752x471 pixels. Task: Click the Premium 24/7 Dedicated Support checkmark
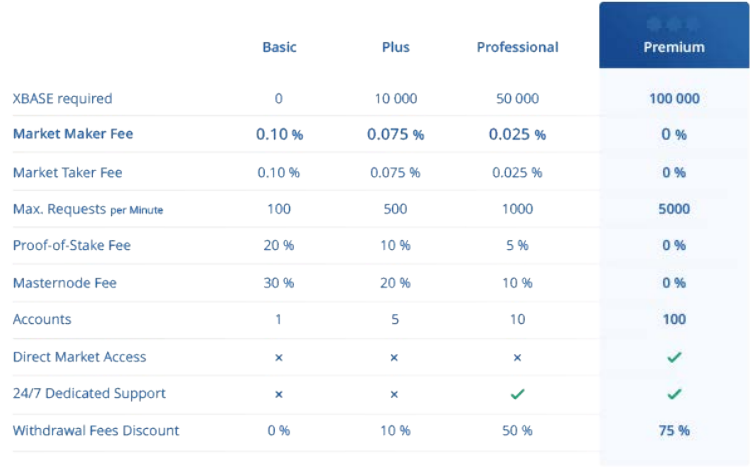[674, 394]
